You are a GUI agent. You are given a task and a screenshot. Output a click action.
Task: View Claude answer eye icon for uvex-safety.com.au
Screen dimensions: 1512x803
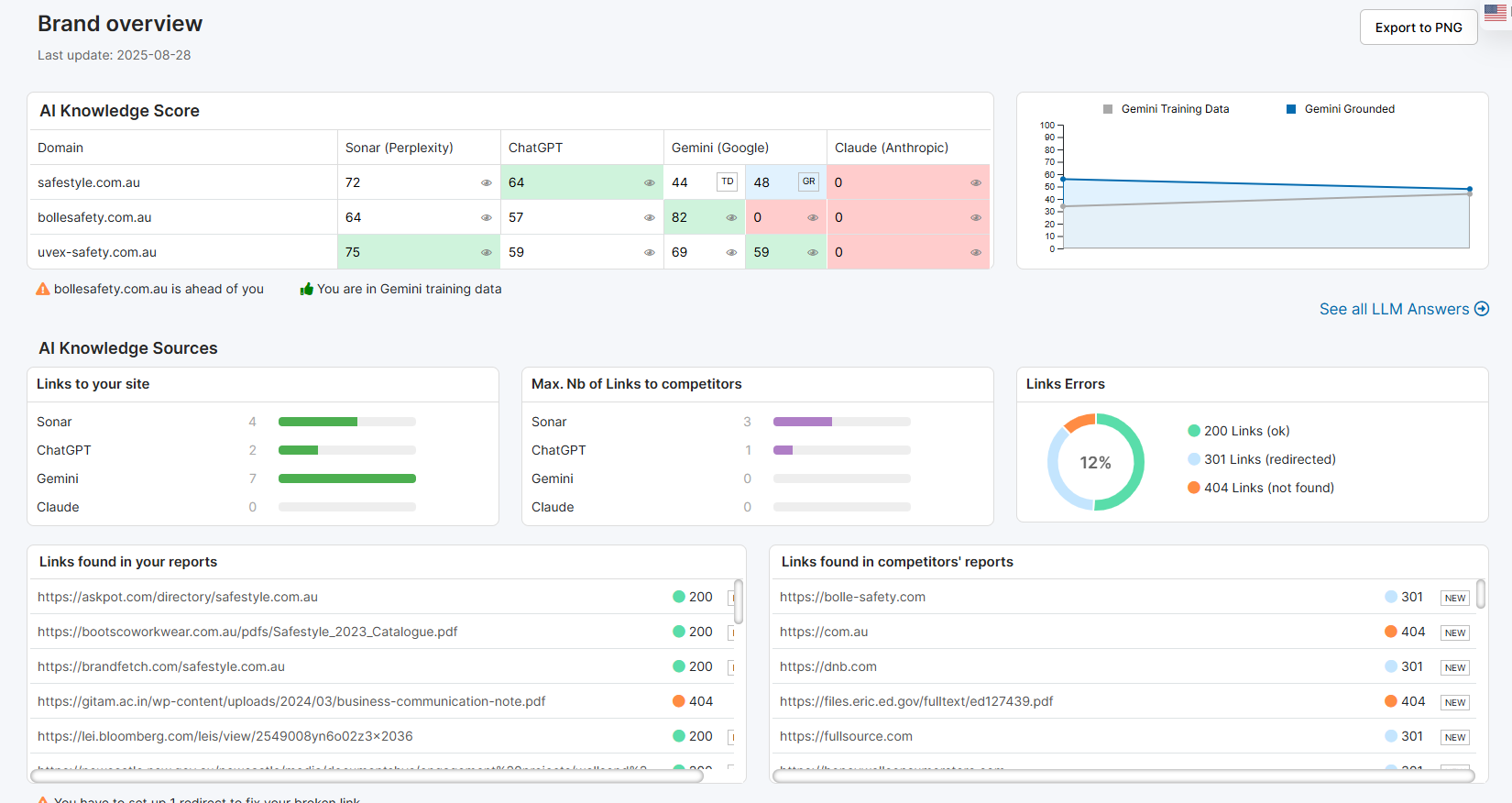point(976,252)
